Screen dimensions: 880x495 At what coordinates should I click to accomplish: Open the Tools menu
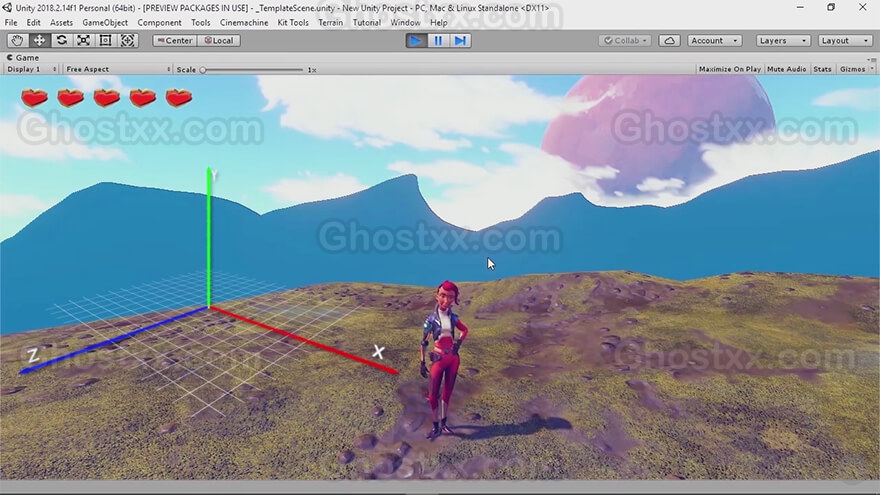(x=200, y=22)
